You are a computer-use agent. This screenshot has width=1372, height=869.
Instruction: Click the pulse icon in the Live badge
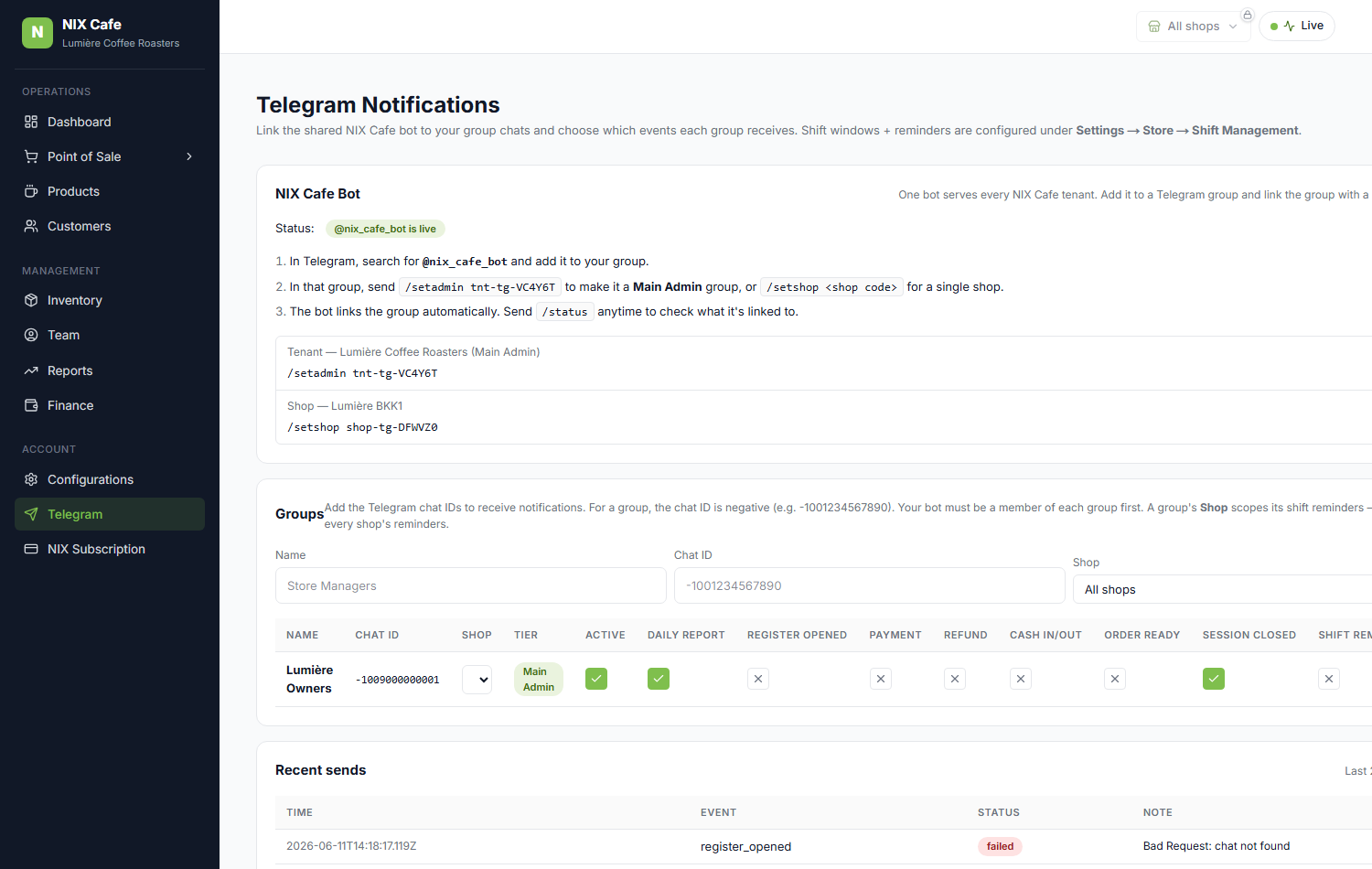(1289, 26)
